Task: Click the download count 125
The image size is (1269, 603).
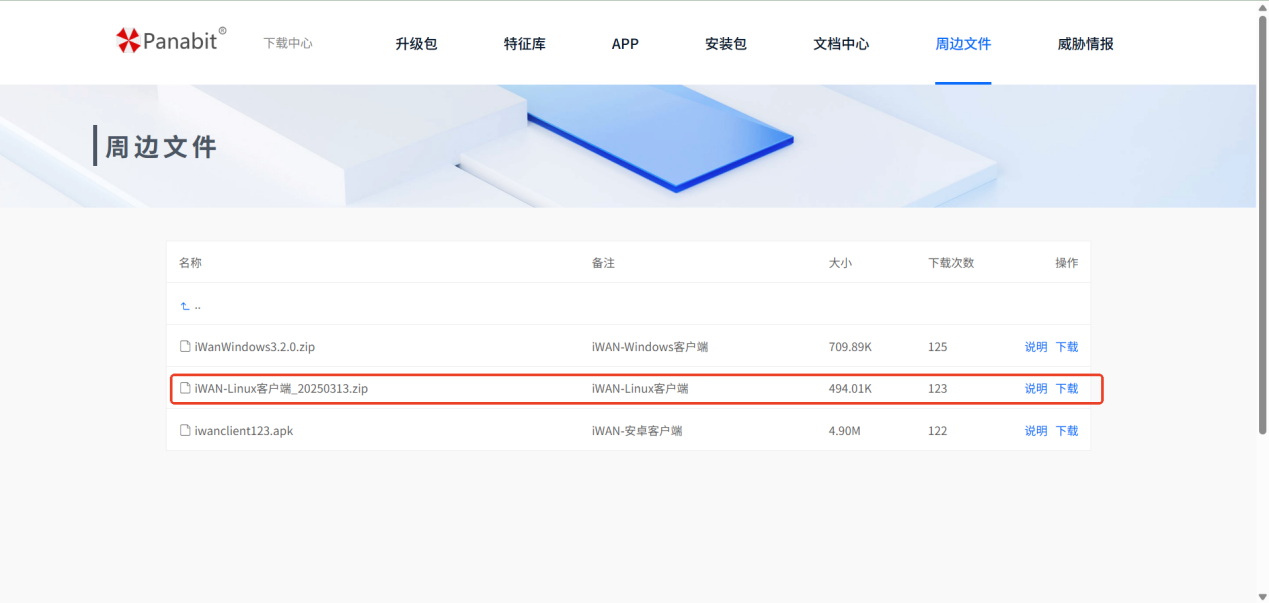Action: point(937,347)
